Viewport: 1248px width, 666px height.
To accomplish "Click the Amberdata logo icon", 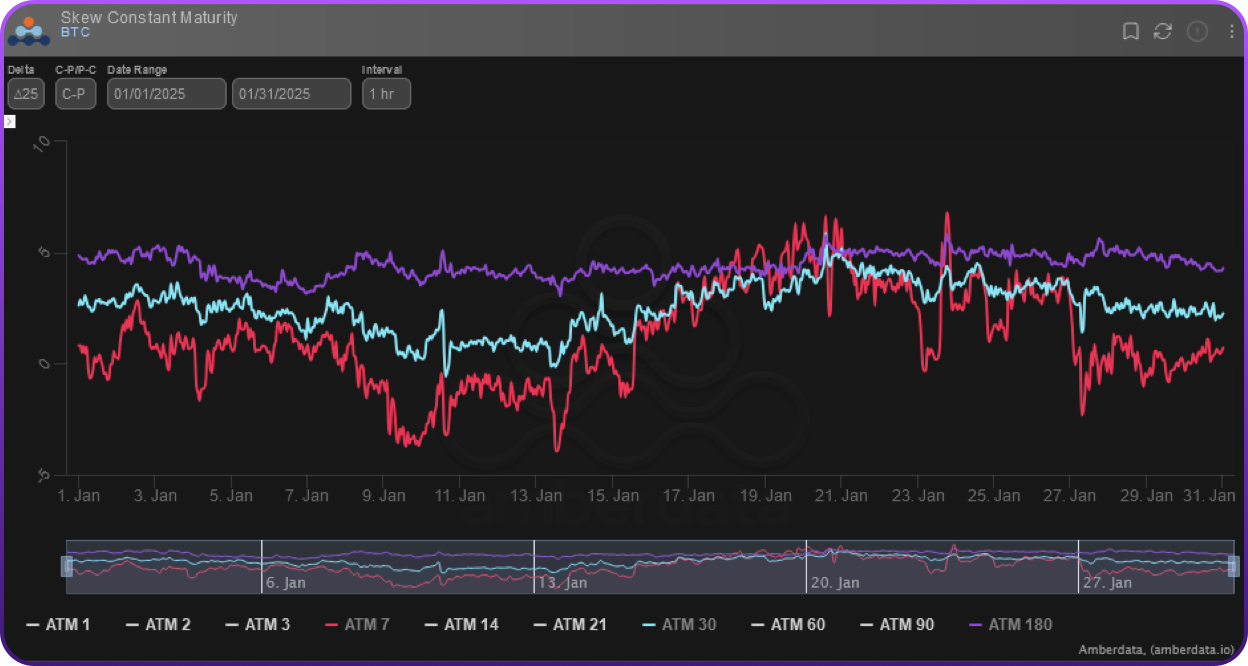I will (x=28, y=30).
